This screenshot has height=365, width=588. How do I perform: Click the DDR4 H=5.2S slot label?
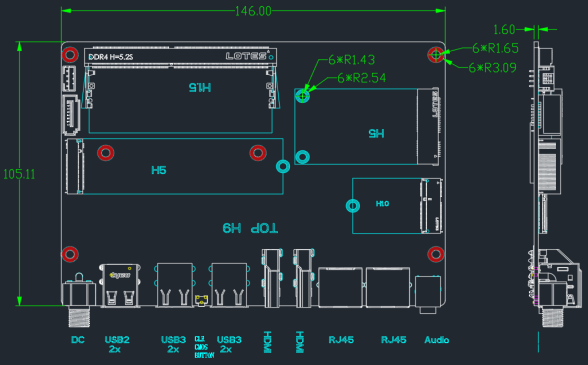point(111,57)
